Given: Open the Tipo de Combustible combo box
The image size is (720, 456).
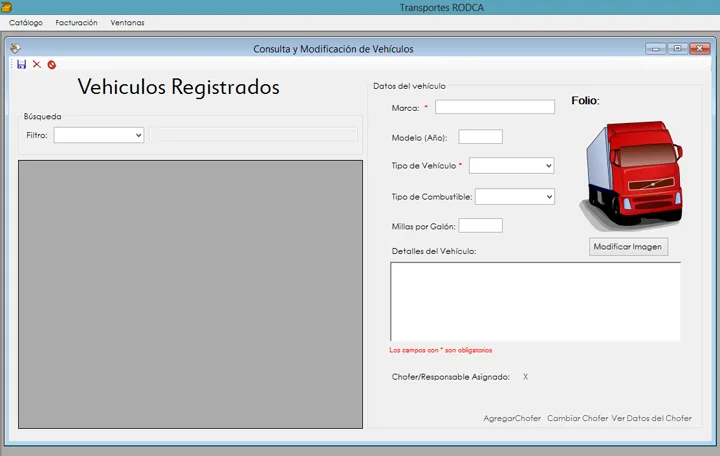Looking at the screenshot, I should [514, 197].
